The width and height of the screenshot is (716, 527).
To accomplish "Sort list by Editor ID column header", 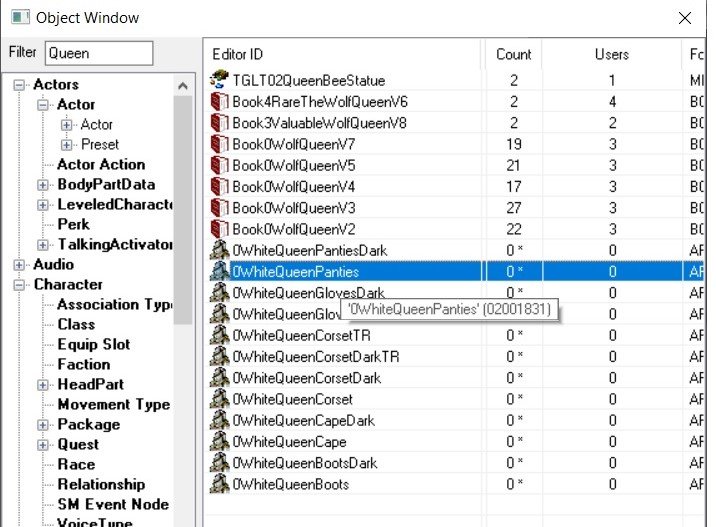I will (x=342, y=54).
